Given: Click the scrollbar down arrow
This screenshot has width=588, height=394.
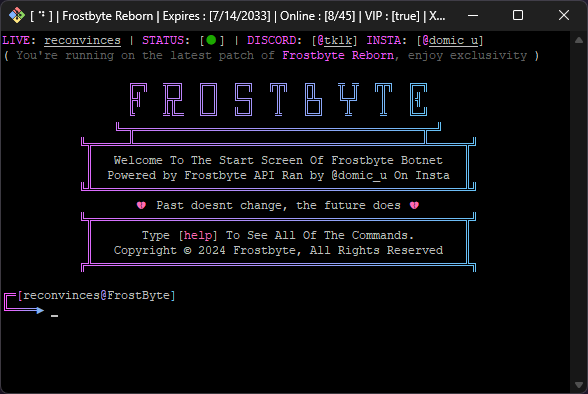Looking at the screenshot, I should click(x=579, y=385).
